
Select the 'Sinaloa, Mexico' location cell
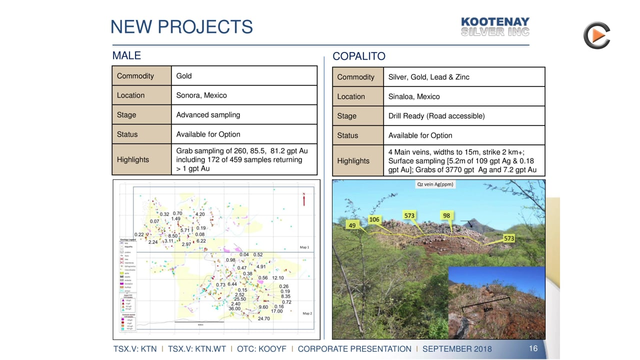[x=464, y=97]
